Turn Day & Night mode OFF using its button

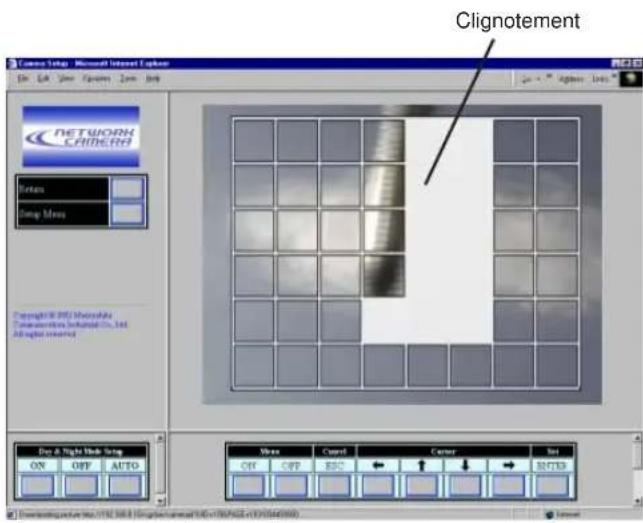click(81, 485)
